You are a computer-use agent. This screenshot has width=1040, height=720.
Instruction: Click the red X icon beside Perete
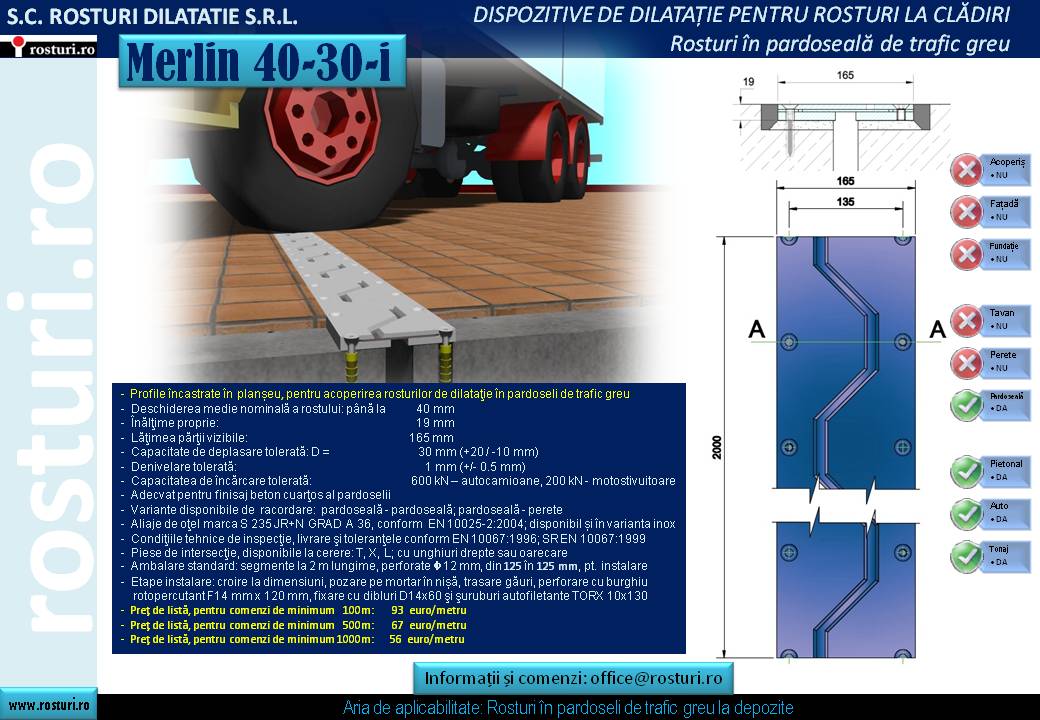tap(967, 363)
